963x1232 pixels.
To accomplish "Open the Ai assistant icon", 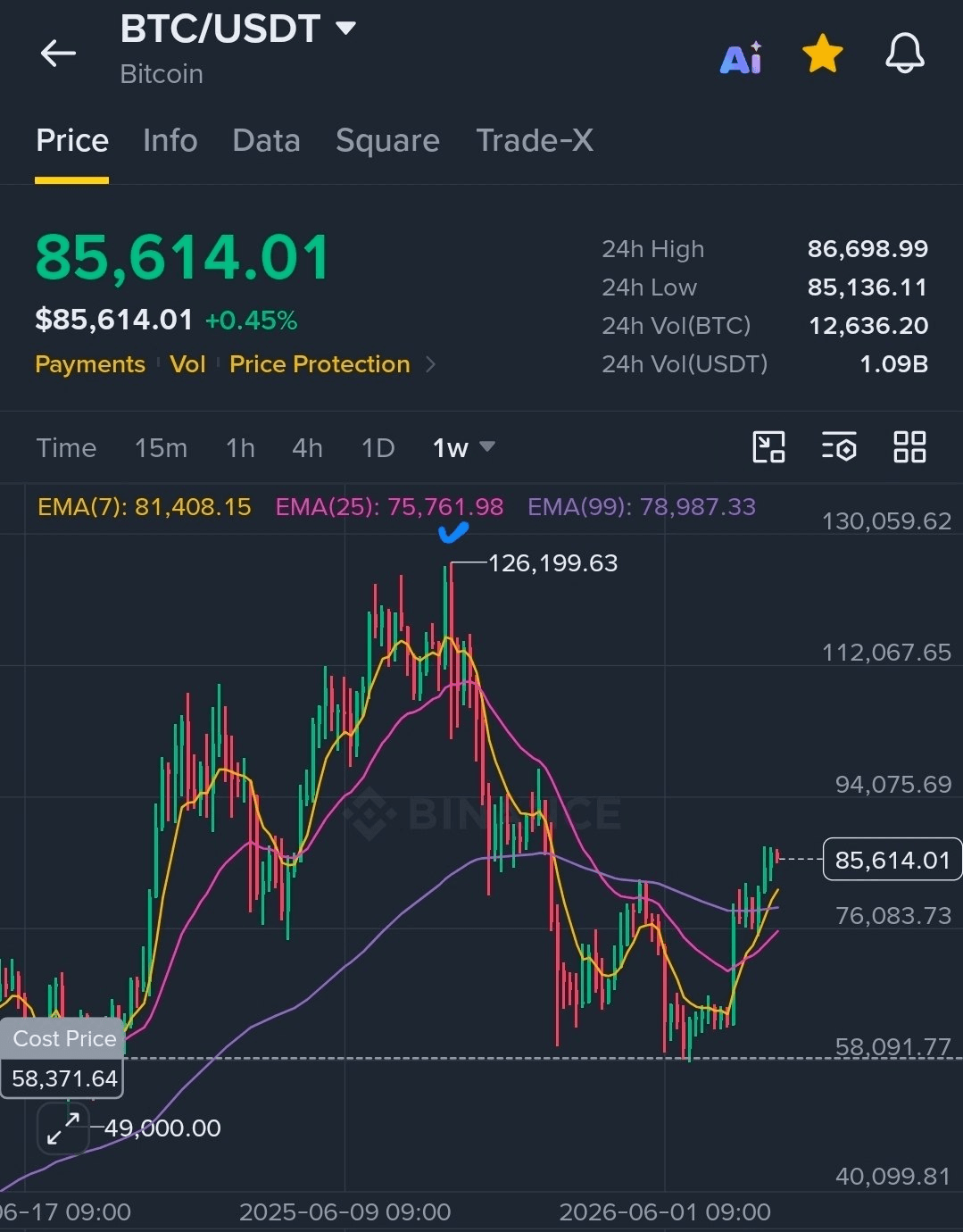I will (741, 58).
